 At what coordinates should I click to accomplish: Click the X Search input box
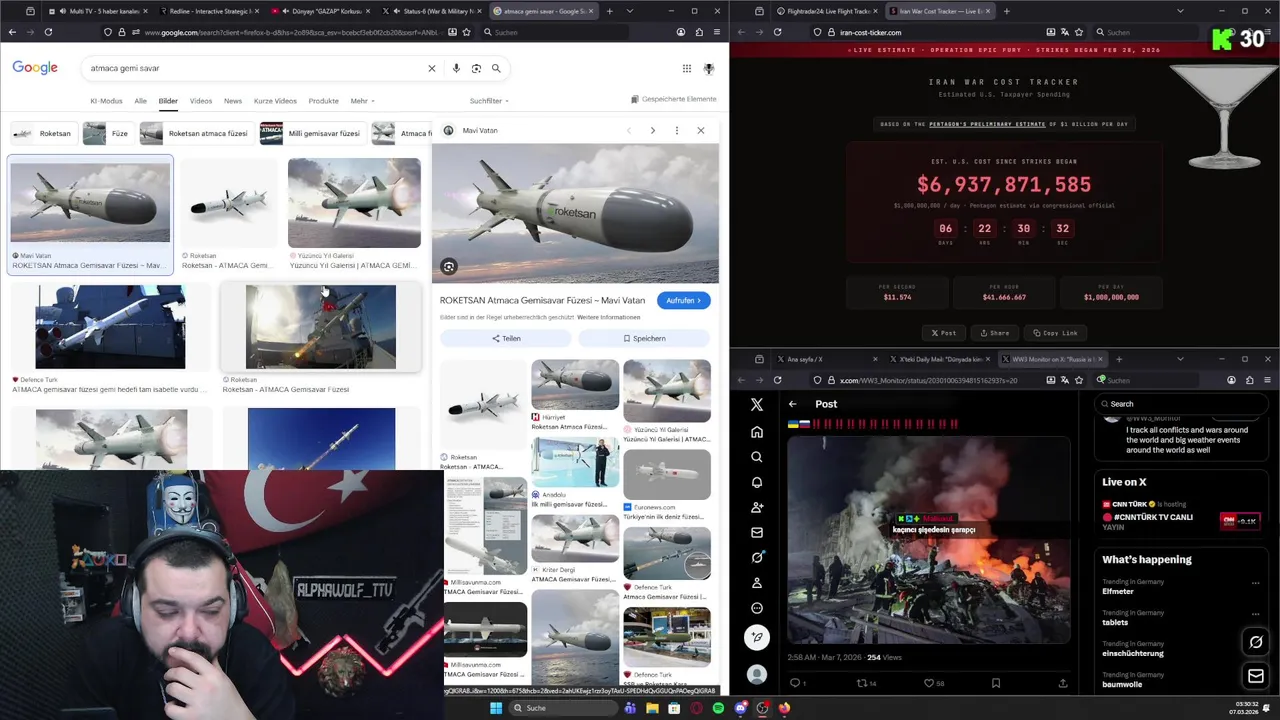coord(1180,404)
